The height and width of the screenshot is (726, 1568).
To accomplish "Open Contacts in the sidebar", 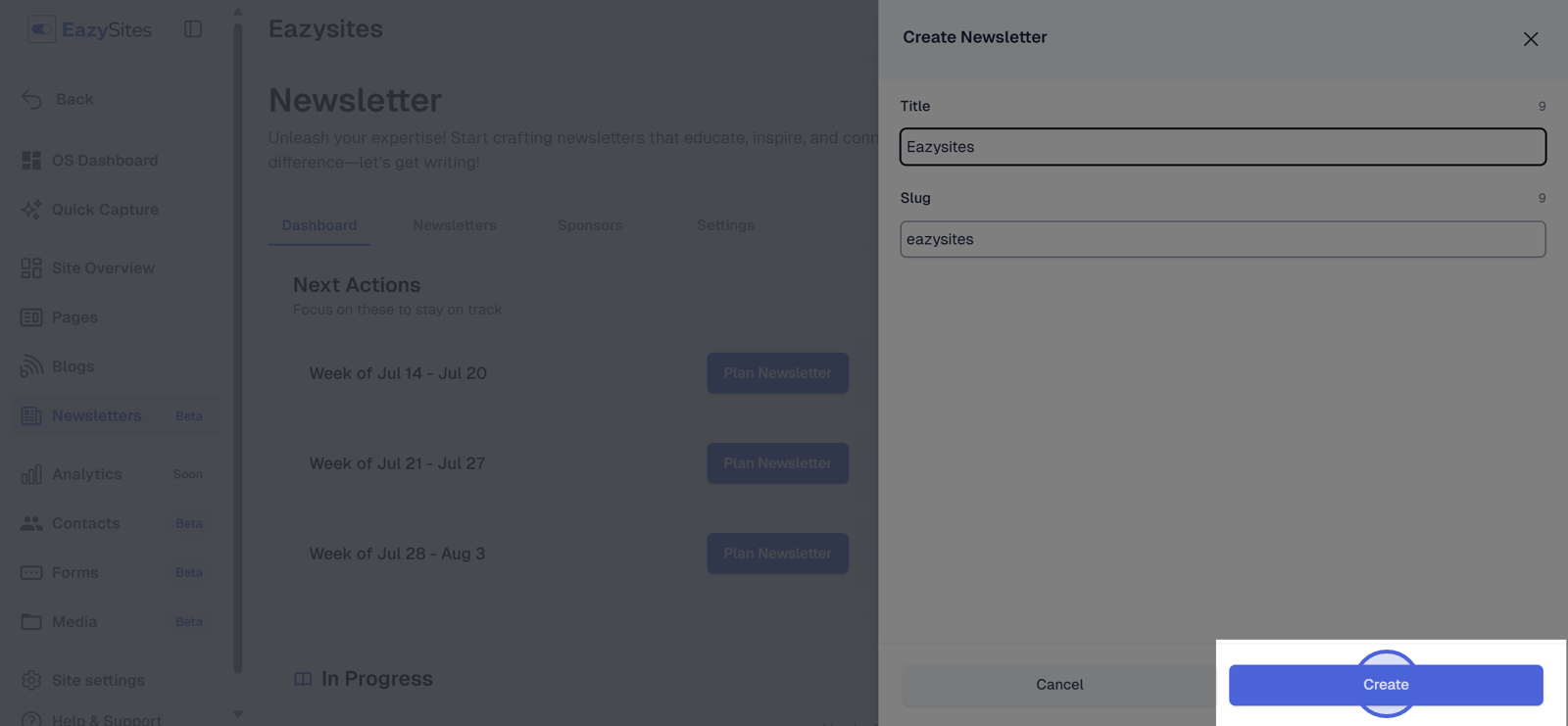I will point(86,523).
